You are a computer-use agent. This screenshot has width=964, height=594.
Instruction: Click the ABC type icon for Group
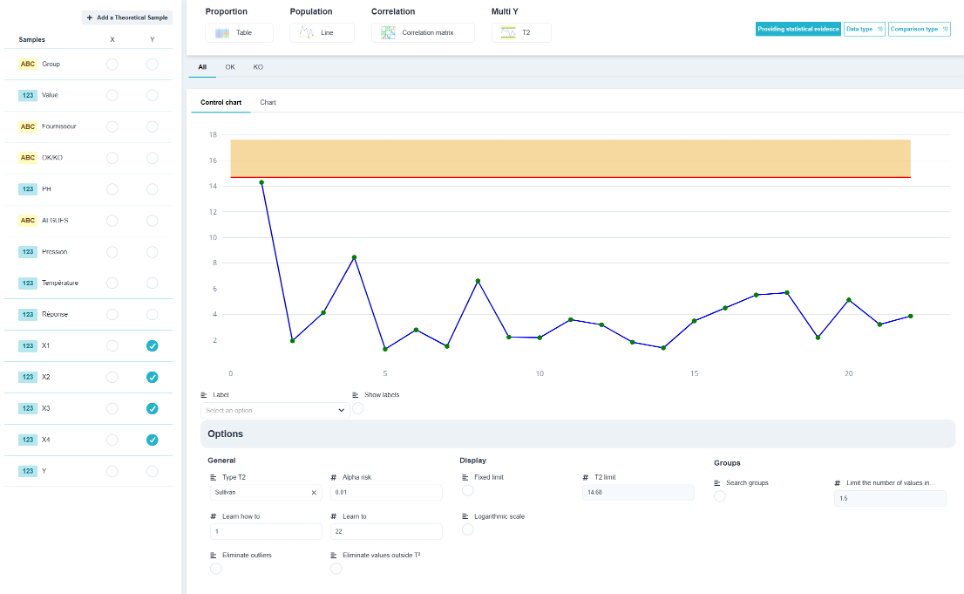tap(28, 64)
